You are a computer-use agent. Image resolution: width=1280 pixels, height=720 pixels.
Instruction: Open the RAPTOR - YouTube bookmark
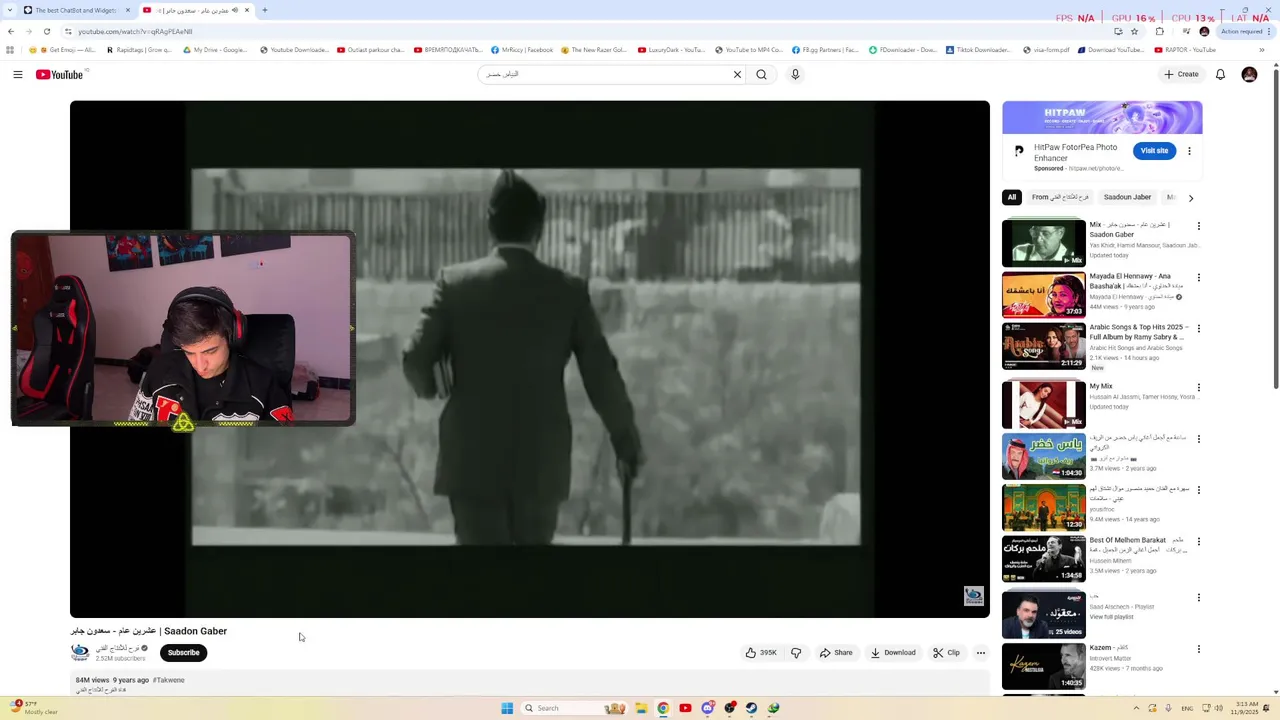point(1186,49)
